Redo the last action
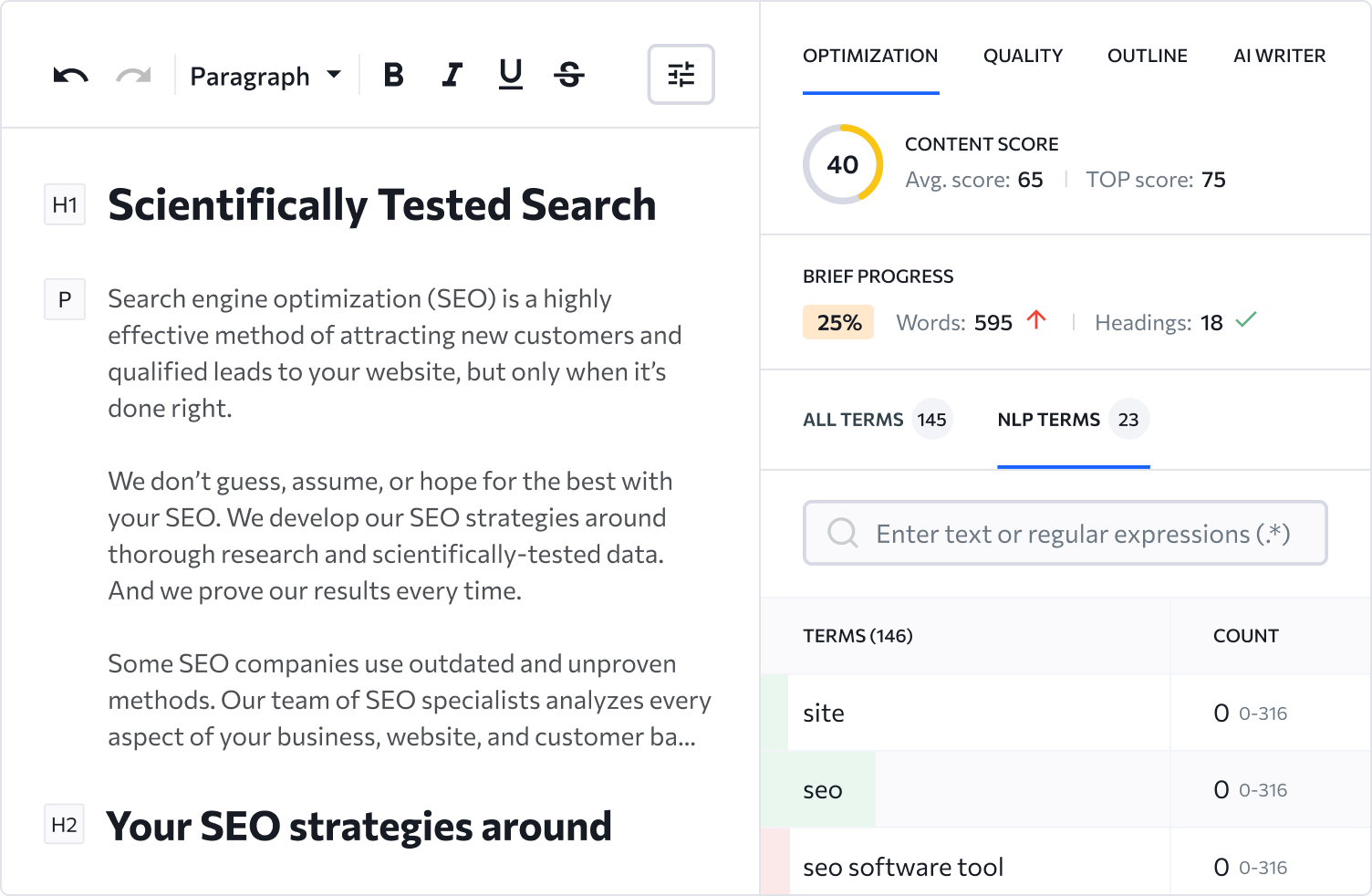The height and width of the screenshot is (896, 1372). click(x=133, y=76)
